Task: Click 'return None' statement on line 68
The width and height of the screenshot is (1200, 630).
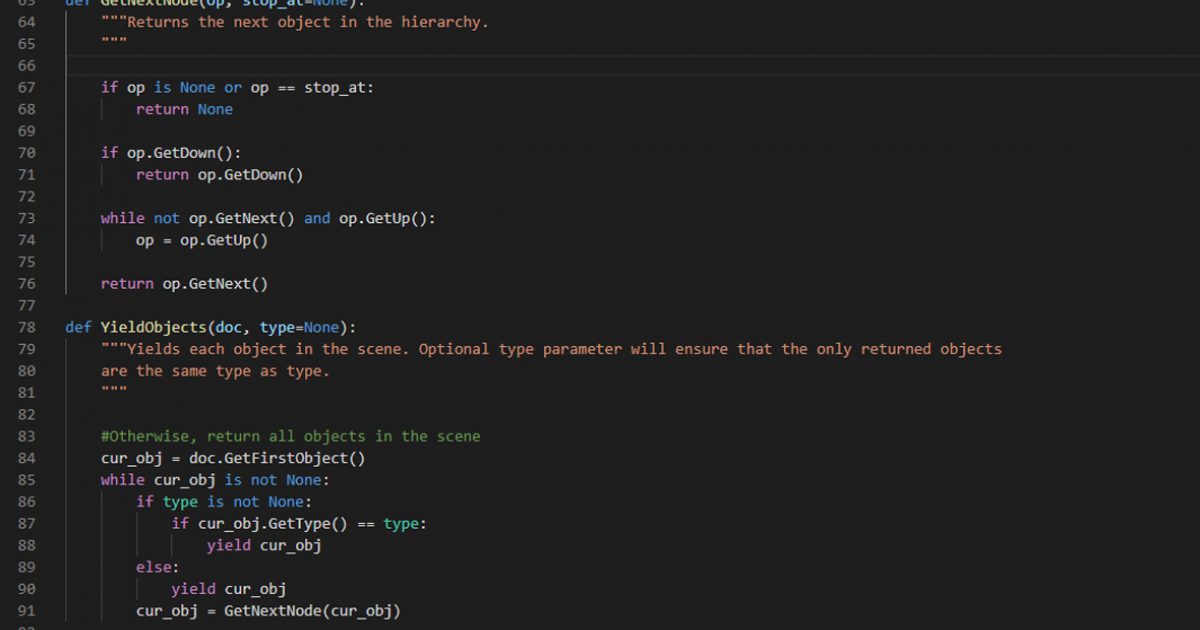Action: point(184,109)
